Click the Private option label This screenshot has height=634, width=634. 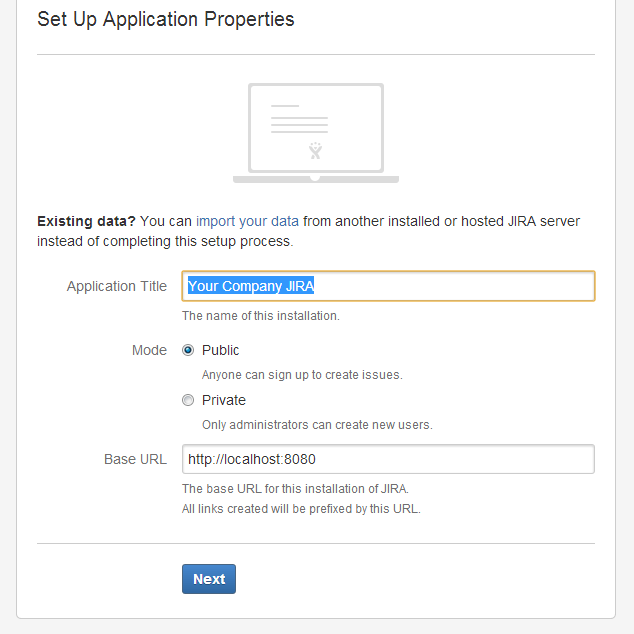point(224,400)
